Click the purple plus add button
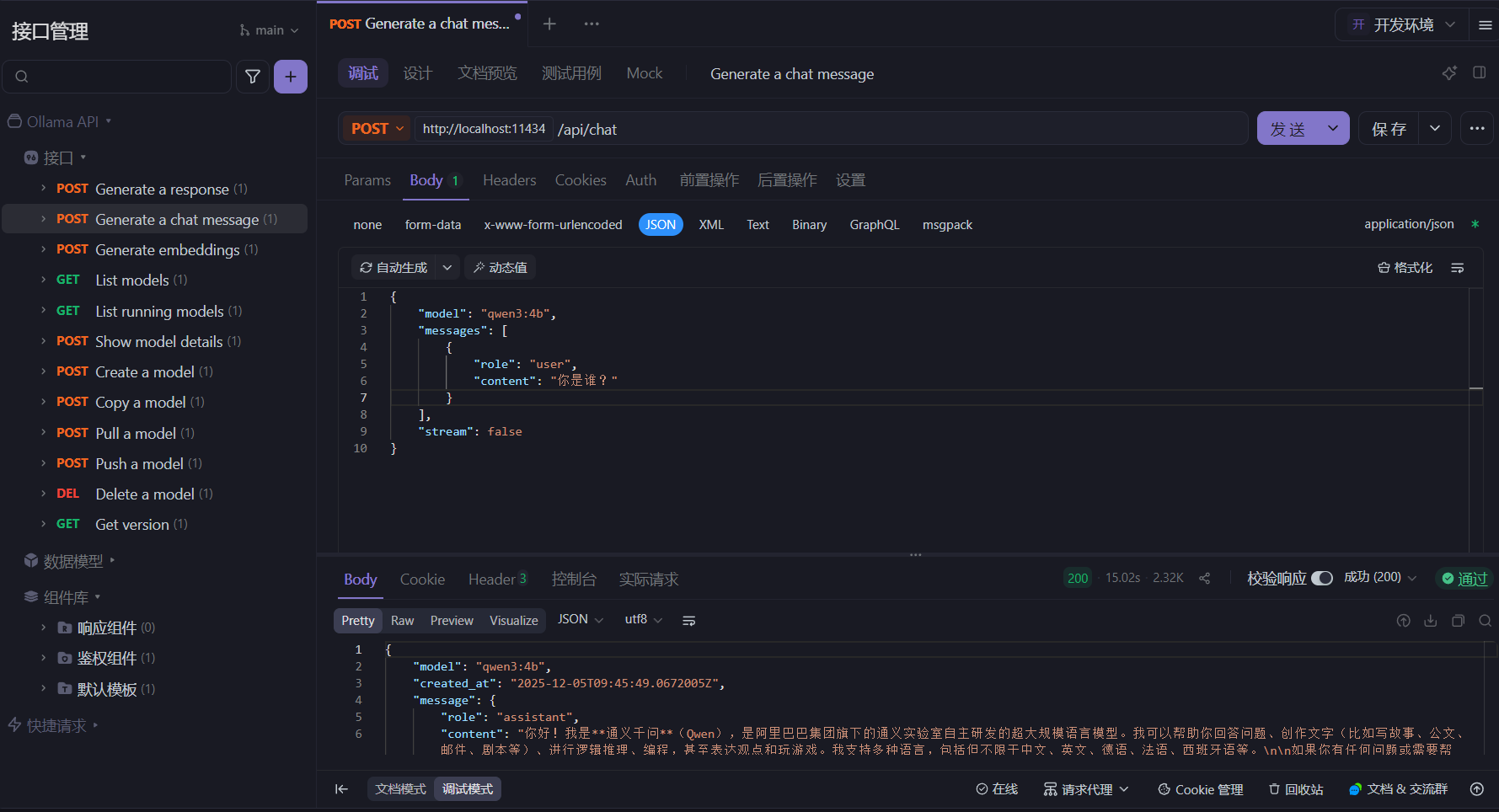The image size is (1499, 812). click(290, 77)
